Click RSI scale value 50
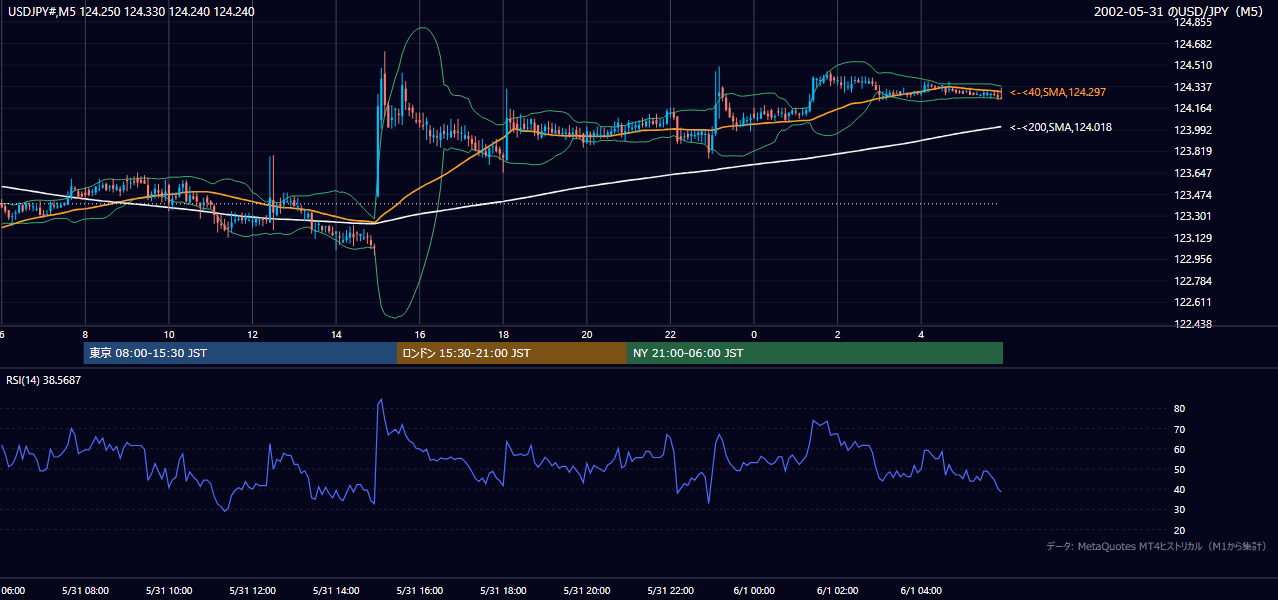1278x600 pixels. pyautogui.click(x=1179, y=470)
